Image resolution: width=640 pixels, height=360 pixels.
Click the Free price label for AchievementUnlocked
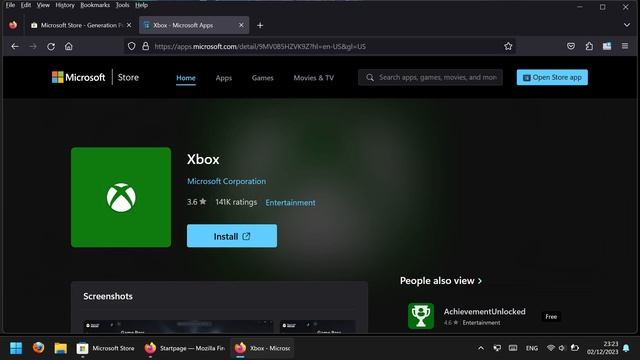point(551,317)
